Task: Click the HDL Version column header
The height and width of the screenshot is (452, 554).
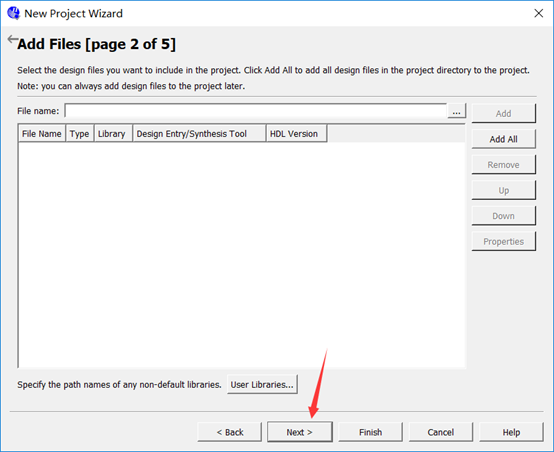Action: [297, 134]
